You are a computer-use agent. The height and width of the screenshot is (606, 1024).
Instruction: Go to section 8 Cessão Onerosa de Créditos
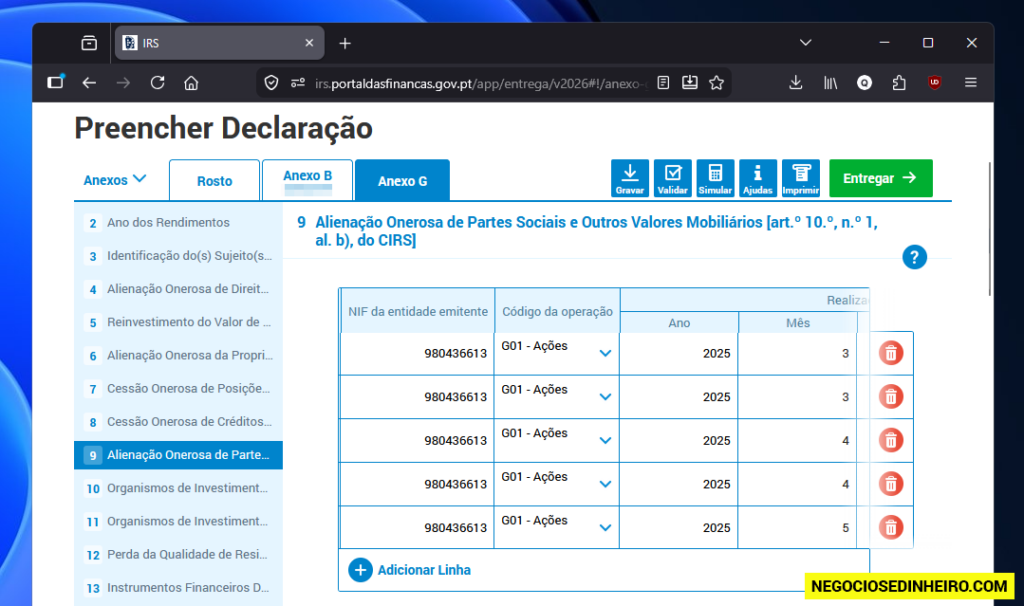click(178, 423)
